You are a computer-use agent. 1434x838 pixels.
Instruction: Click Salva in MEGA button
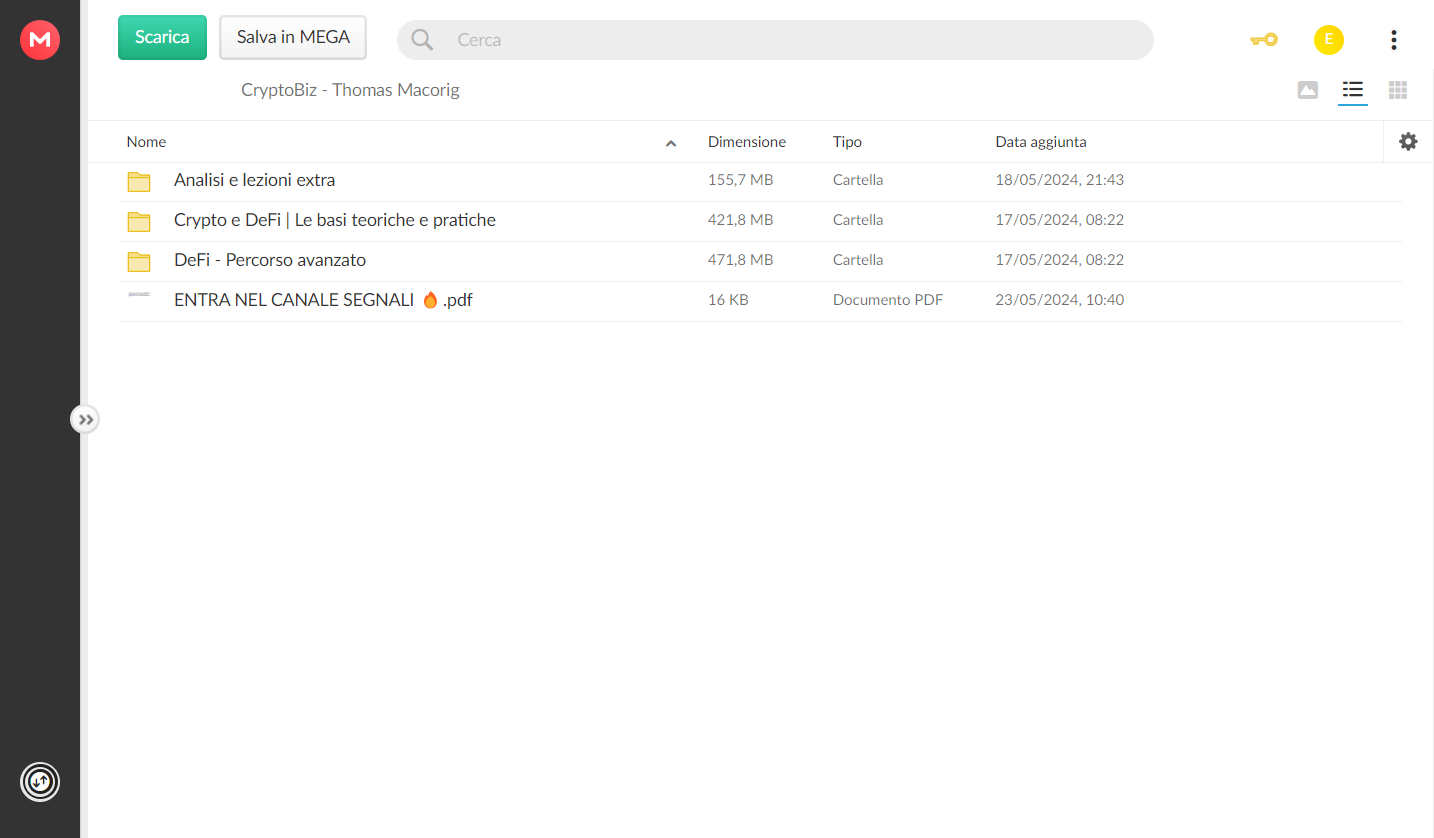point(293,37)
